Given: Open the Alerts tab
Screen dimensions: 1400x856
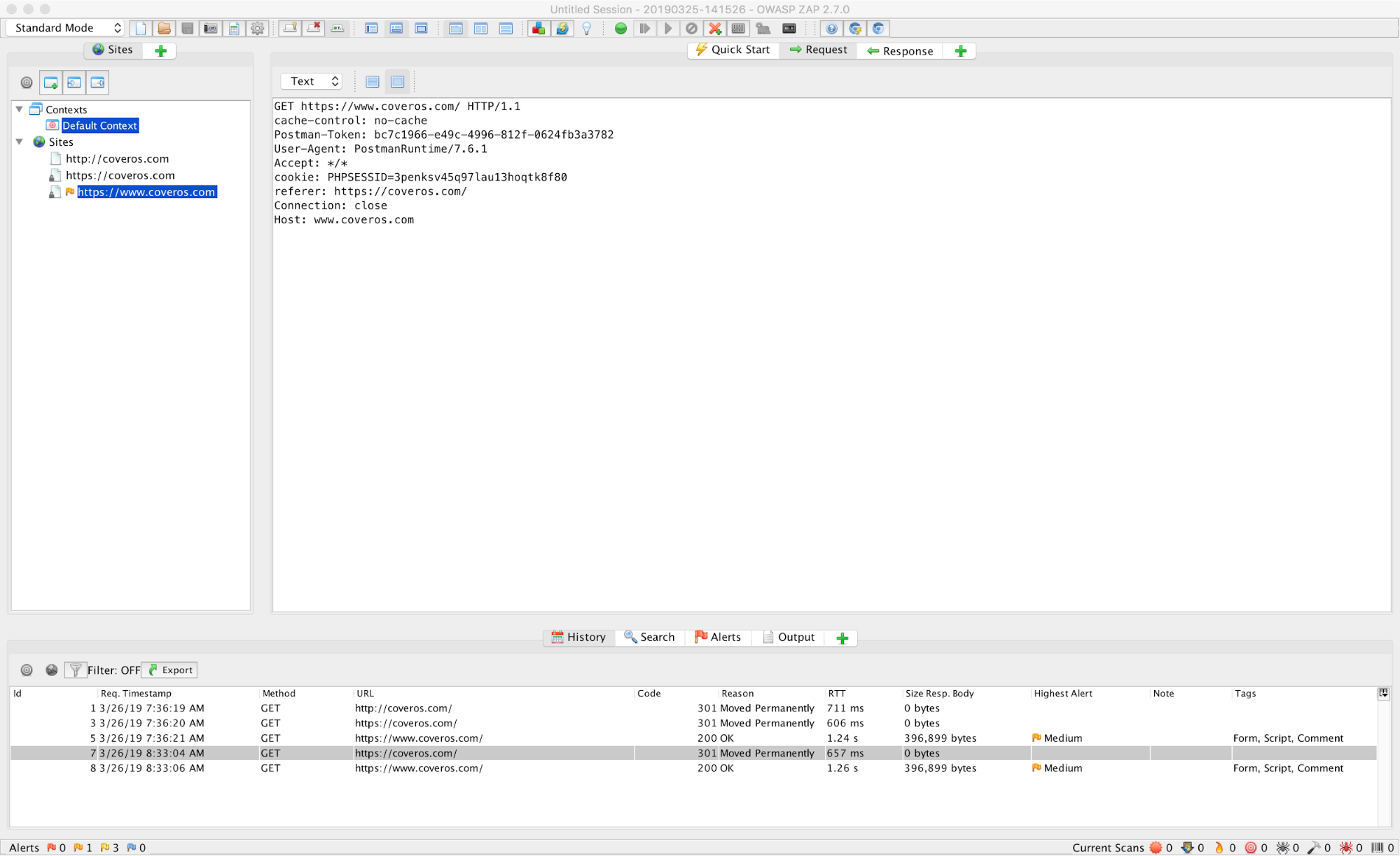Looking at the screenshot, I should 718,637.
